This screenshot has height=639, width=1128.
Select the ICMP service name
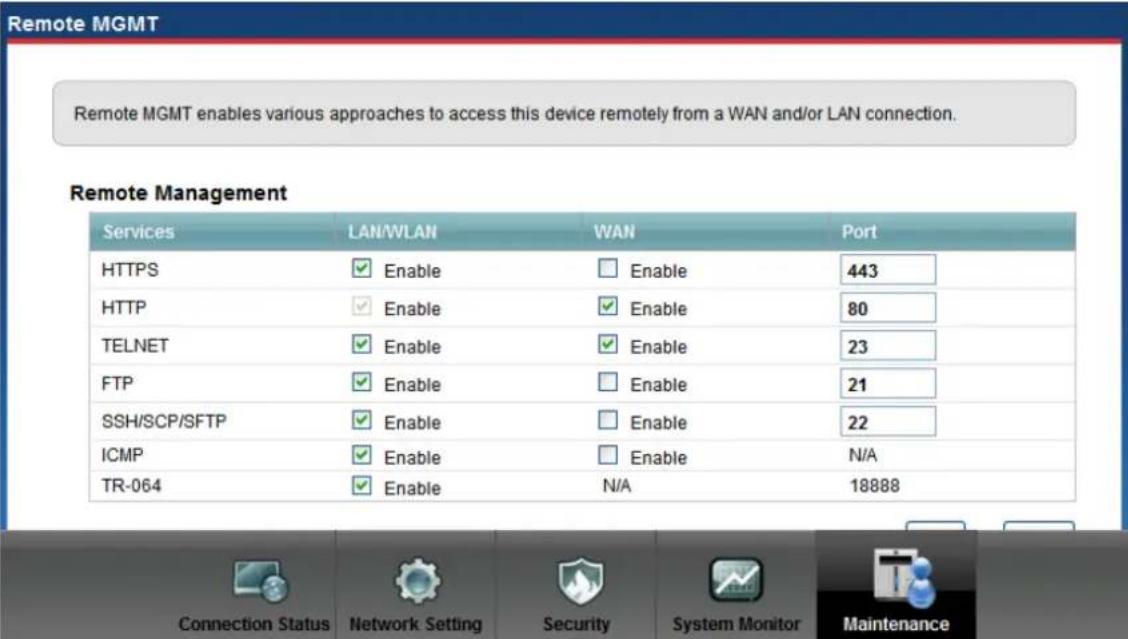122,456
